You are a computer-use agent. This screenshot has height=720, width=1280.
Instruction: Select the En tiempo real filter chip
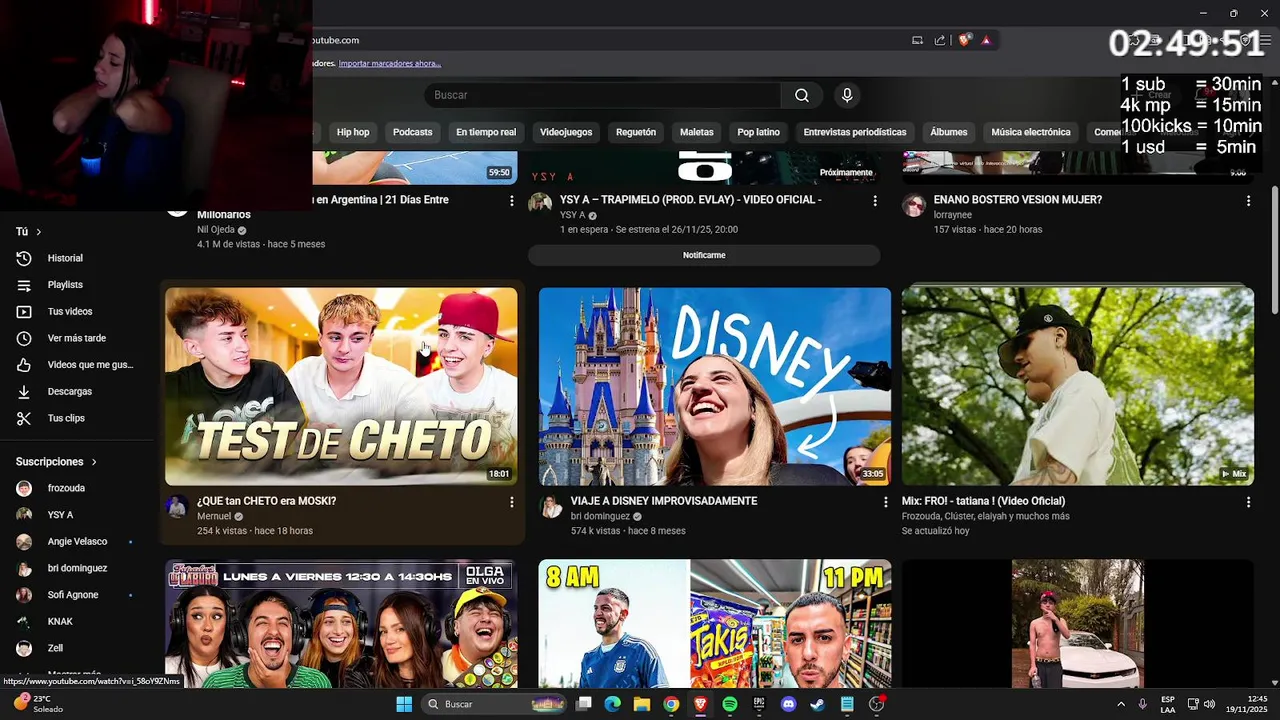[486, 132]
